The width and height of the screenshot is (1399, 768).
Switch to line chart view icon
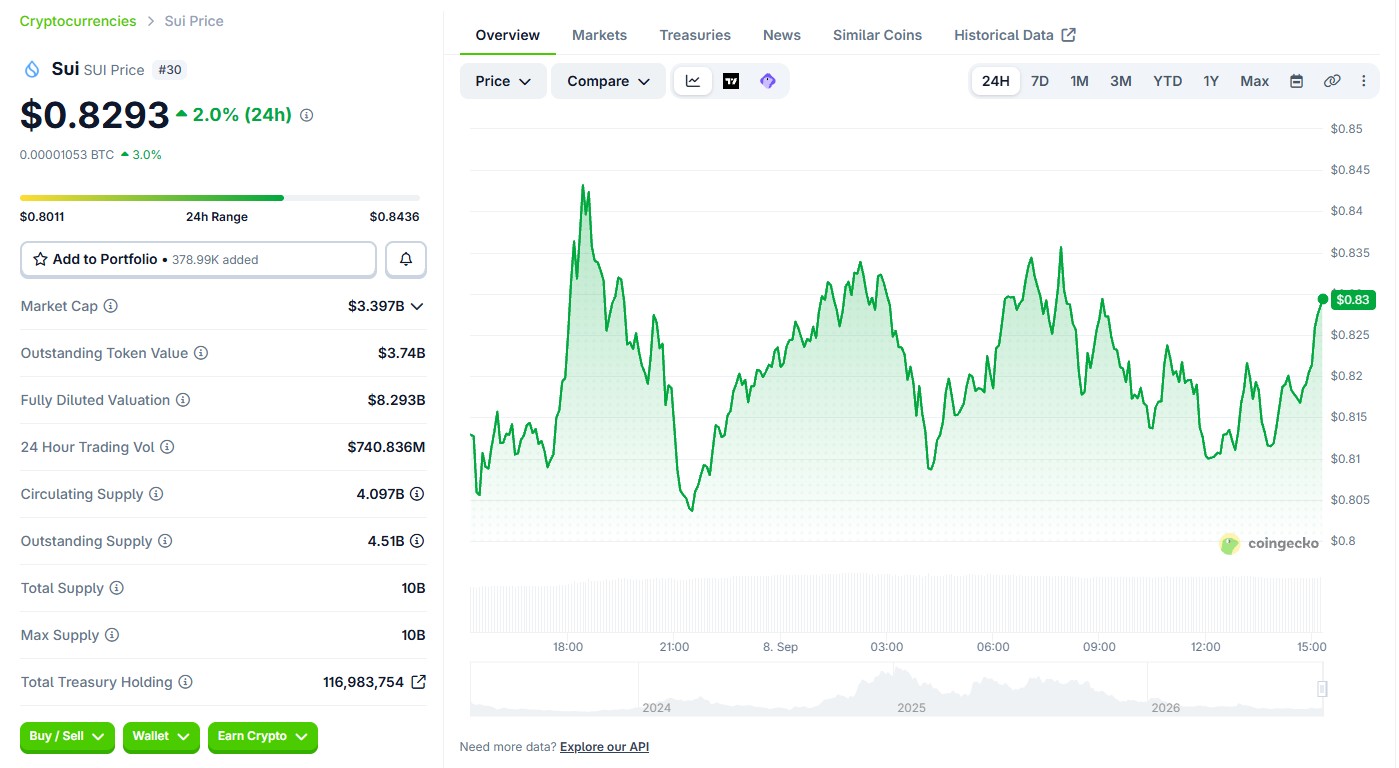pos(693,81)
